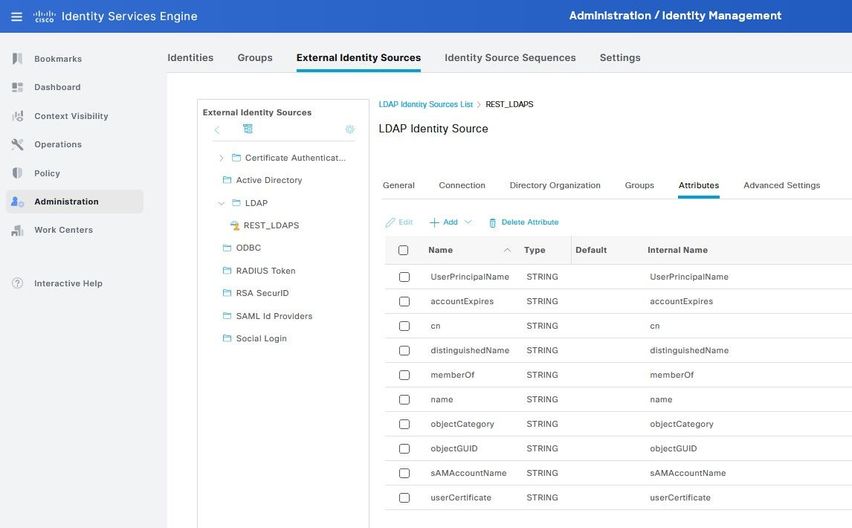Check the name row checkbox
852x528 pixels.
point(404,400)
